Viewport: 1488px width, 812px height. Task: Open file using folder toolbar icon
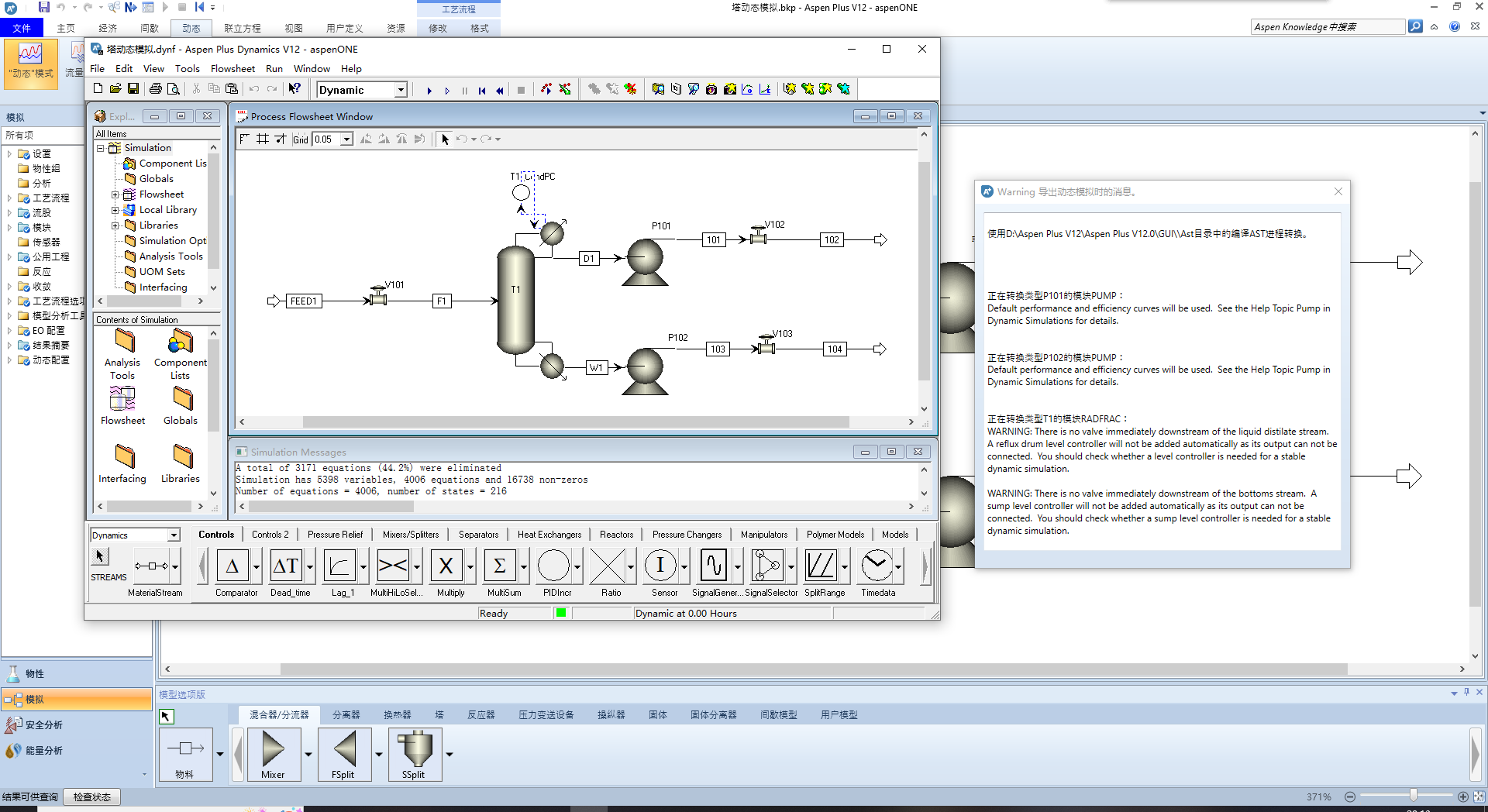click(x=115, y=89)
